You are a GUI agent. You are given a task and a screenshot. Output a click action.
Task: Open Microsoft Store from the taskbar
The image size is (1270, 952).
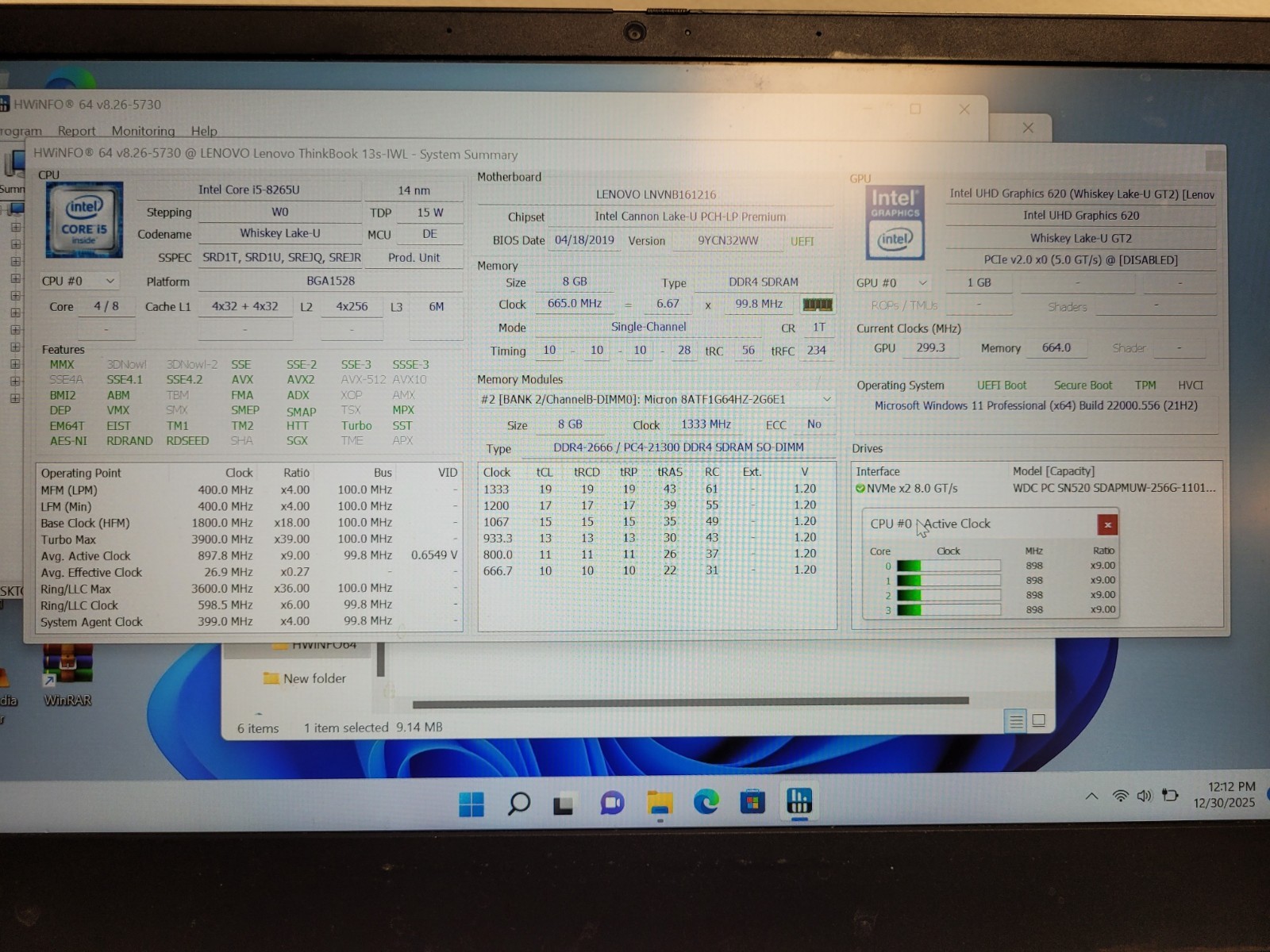(752, 803)
